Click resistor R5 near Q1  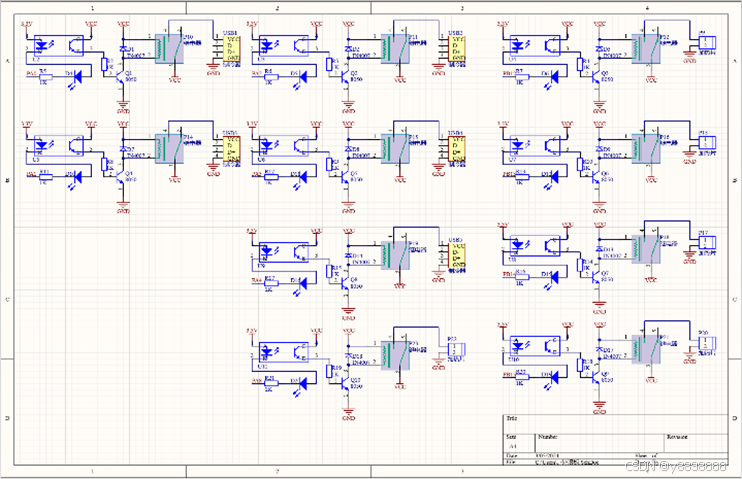coord(45,76)
